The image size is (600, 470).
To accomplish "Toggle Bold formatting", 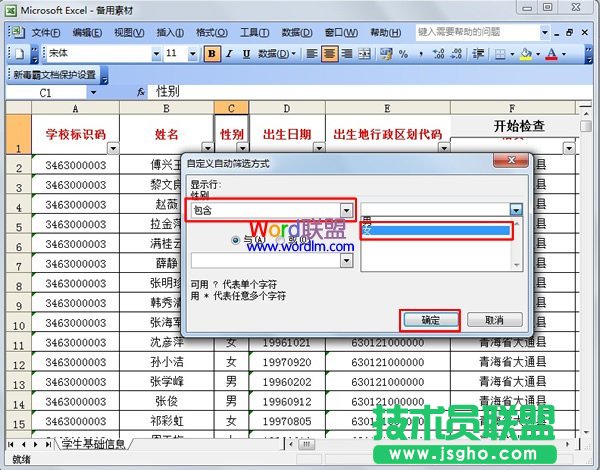I will click(212, 54).
